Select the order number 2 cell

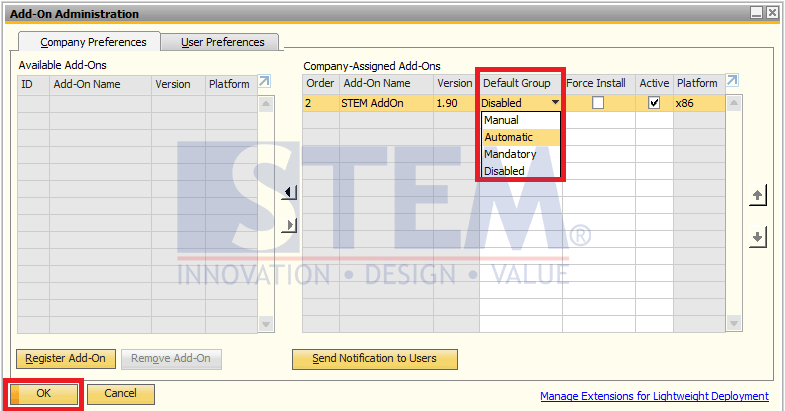321,103
